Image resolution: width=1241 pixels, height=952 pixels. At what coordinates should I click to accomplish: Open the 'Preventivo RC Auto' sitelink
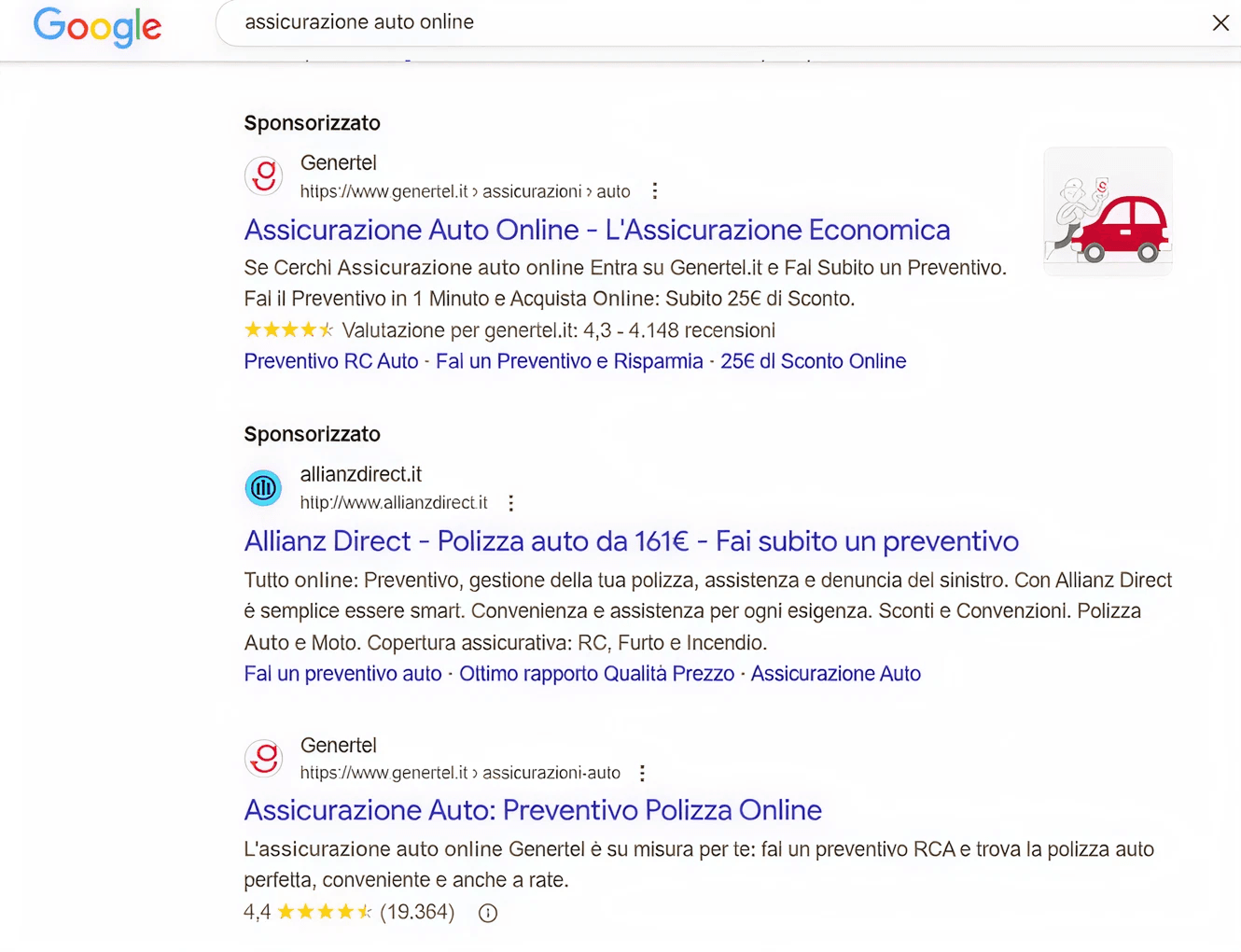(330, 361)
